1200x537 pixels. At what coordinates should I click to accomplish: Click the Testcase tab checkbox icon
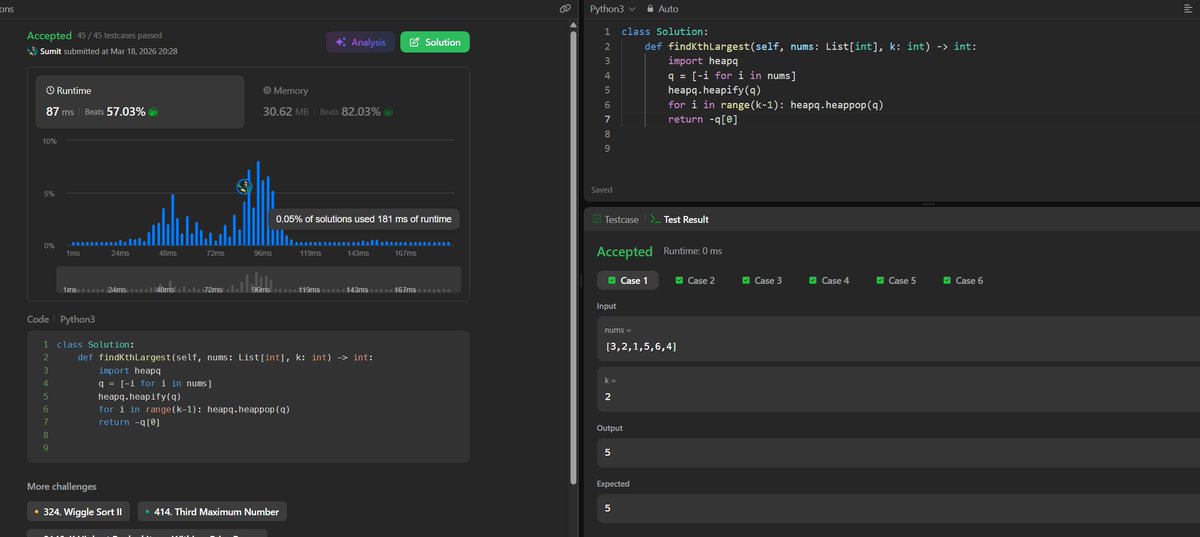(x=597, y=218)
